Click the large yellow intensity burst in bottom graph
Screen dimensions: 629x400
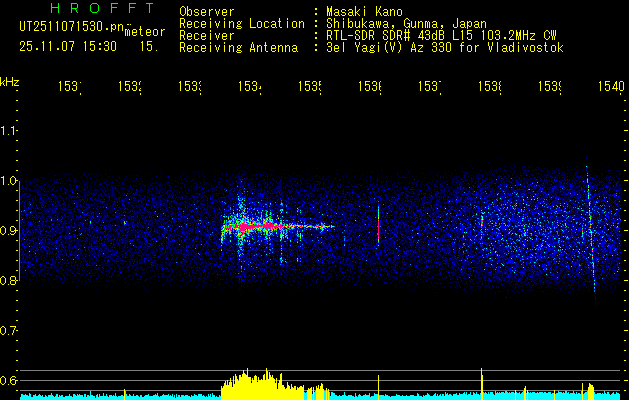[x=261, y=386]
